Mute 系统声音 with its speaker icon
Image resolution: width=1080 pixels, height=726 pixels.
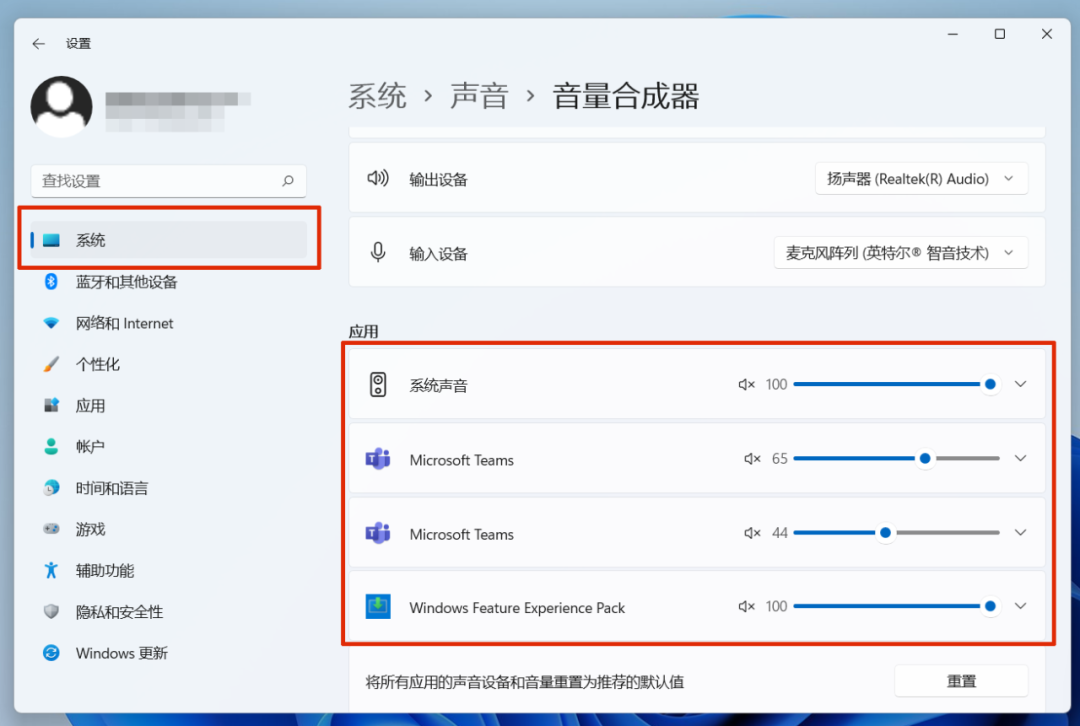(x=746, y=384)
